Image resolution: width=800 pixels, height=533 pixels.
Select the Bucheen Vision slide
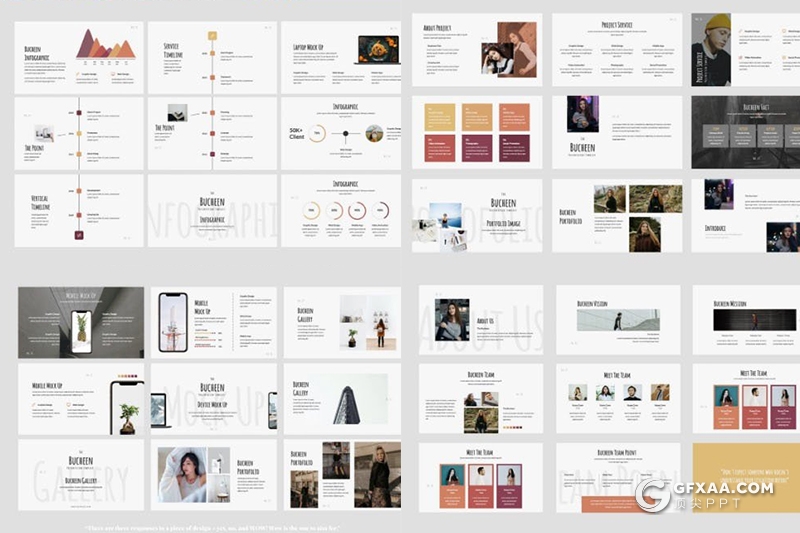[616, 320]
